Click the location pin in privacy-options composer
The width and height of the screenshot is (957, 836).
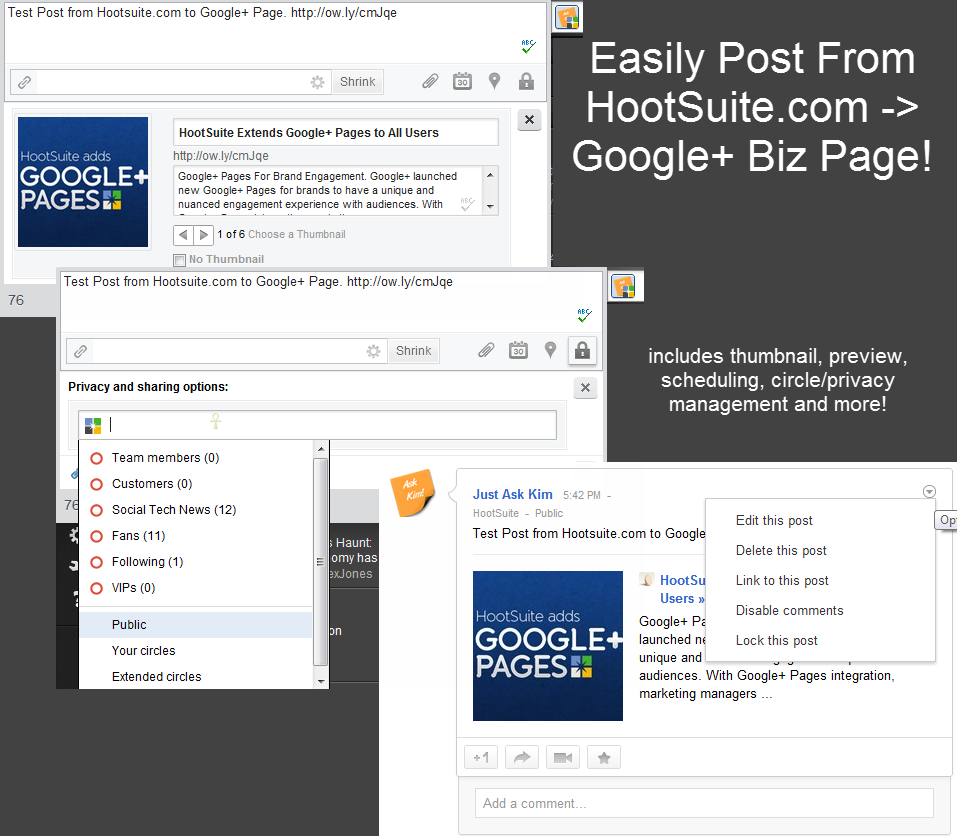click(x=551, y=350)
